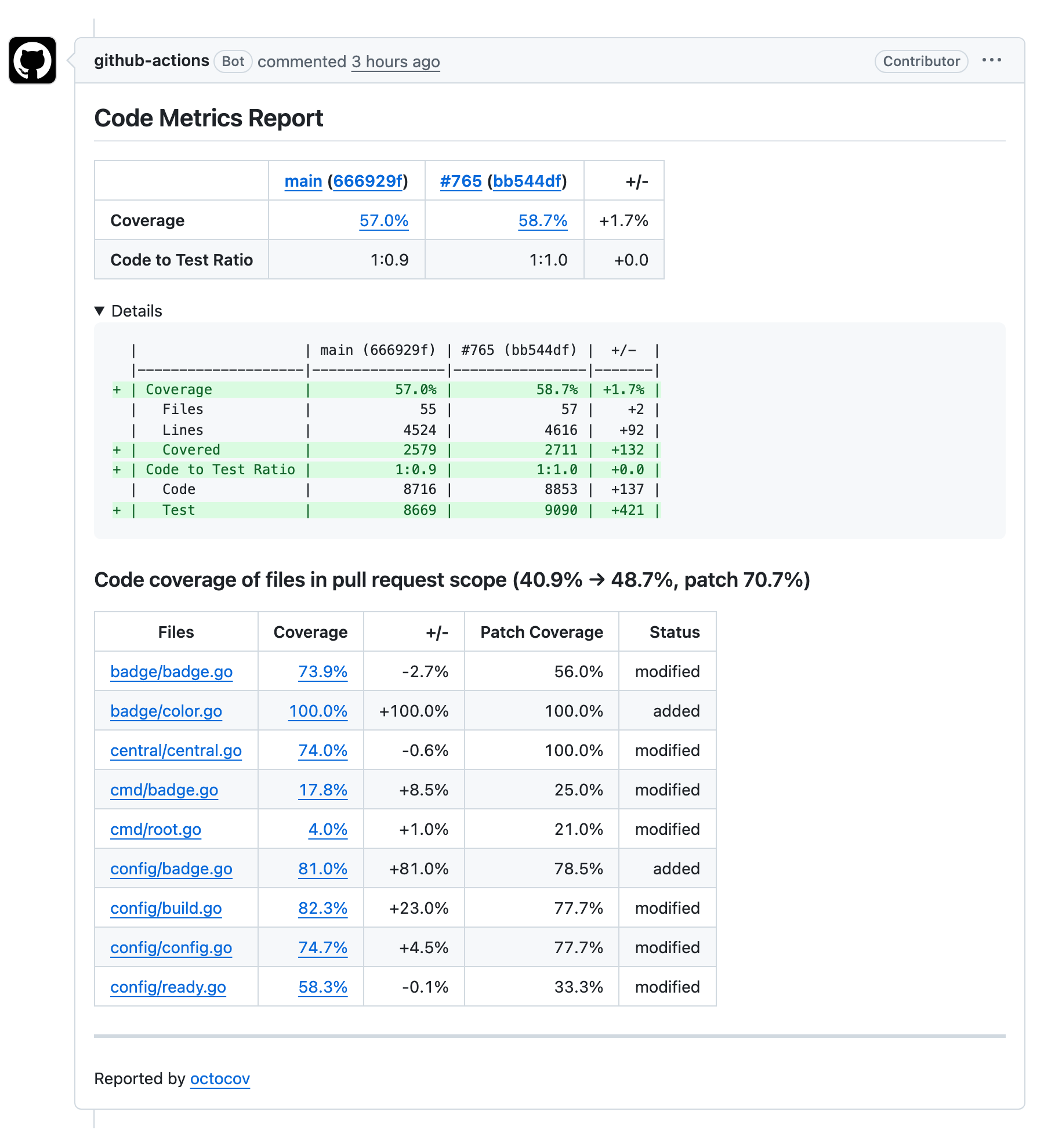Screen dimensions: 1044x1148
Task: Open the badge/color.go file link
Action: pos(166,711)
